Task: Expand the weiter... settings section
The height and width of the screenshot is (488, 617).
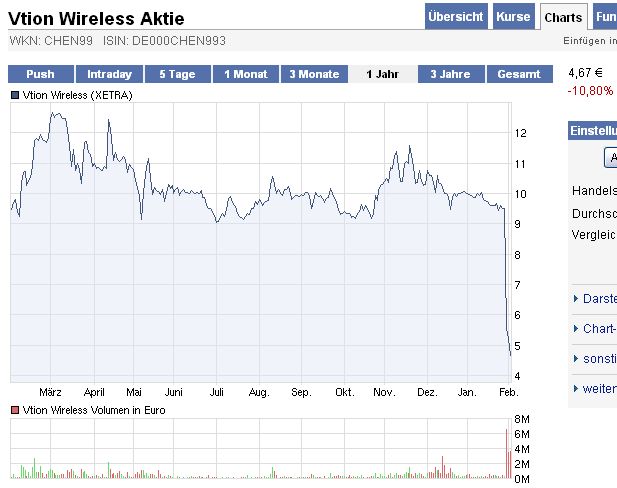Action: point(595,389)
